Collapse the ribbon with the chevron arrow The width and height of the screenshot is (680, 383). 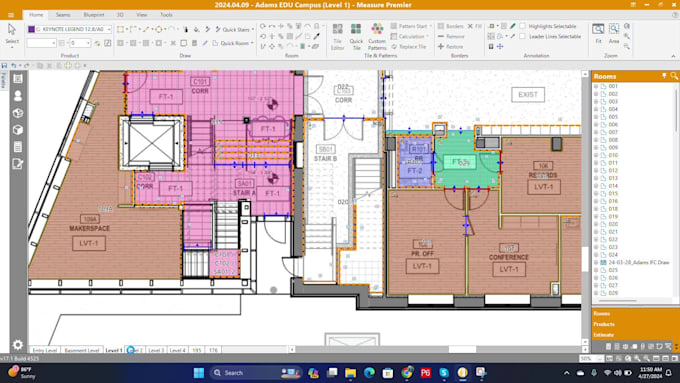[x=673, y=56]
